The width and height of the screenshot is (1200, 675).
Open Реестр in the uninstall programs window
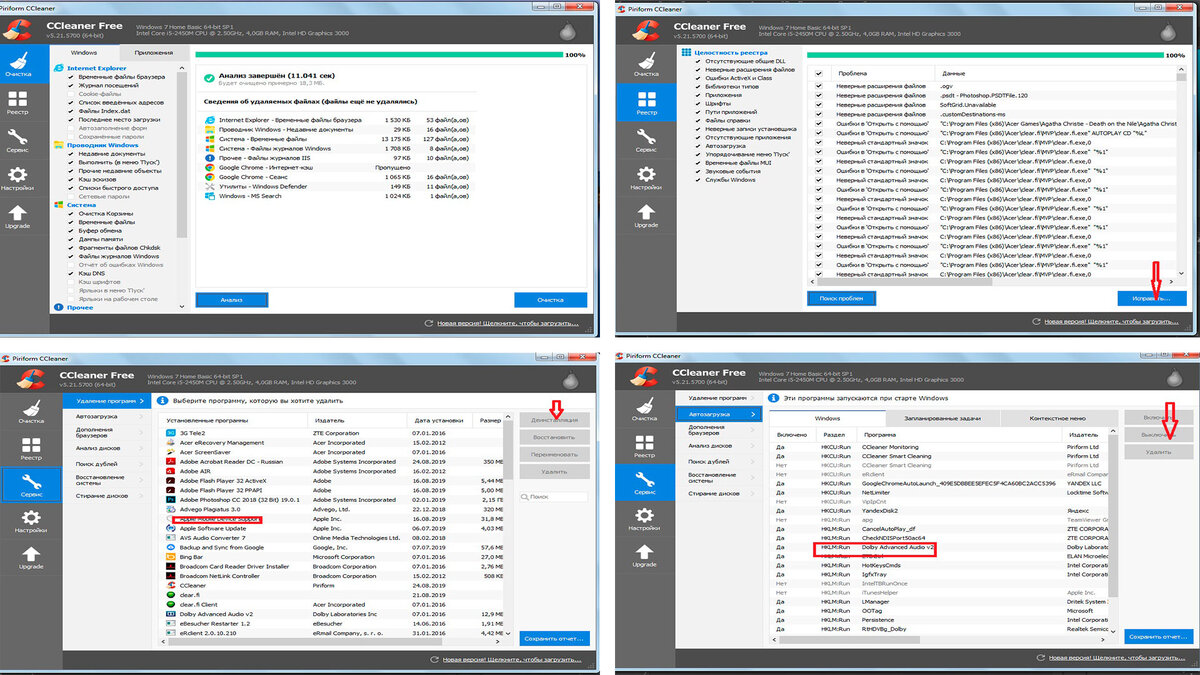coord(31,446)
